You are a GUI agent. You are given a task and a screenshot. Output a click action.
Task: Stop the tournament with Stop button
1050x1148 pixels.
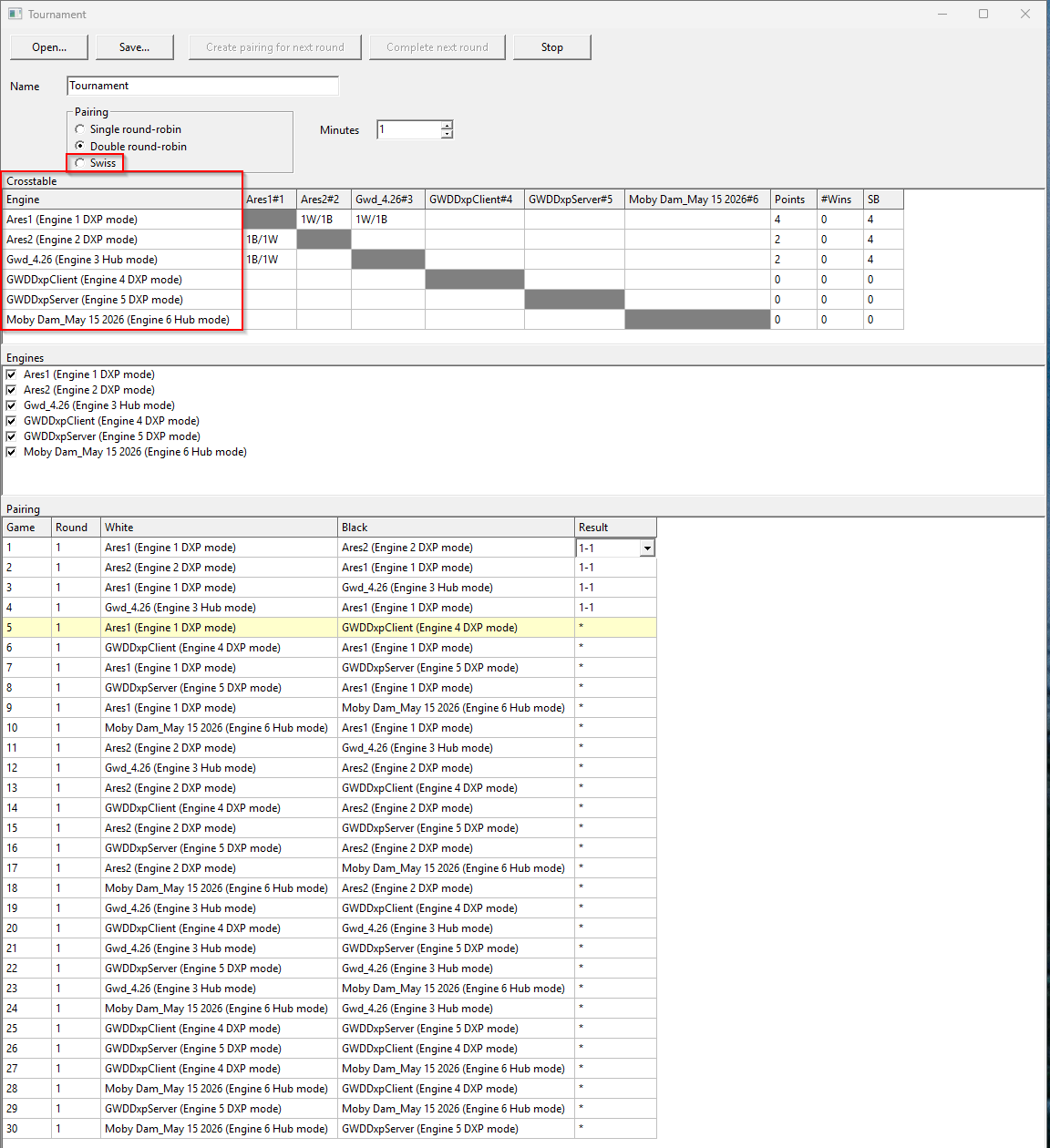552,47
